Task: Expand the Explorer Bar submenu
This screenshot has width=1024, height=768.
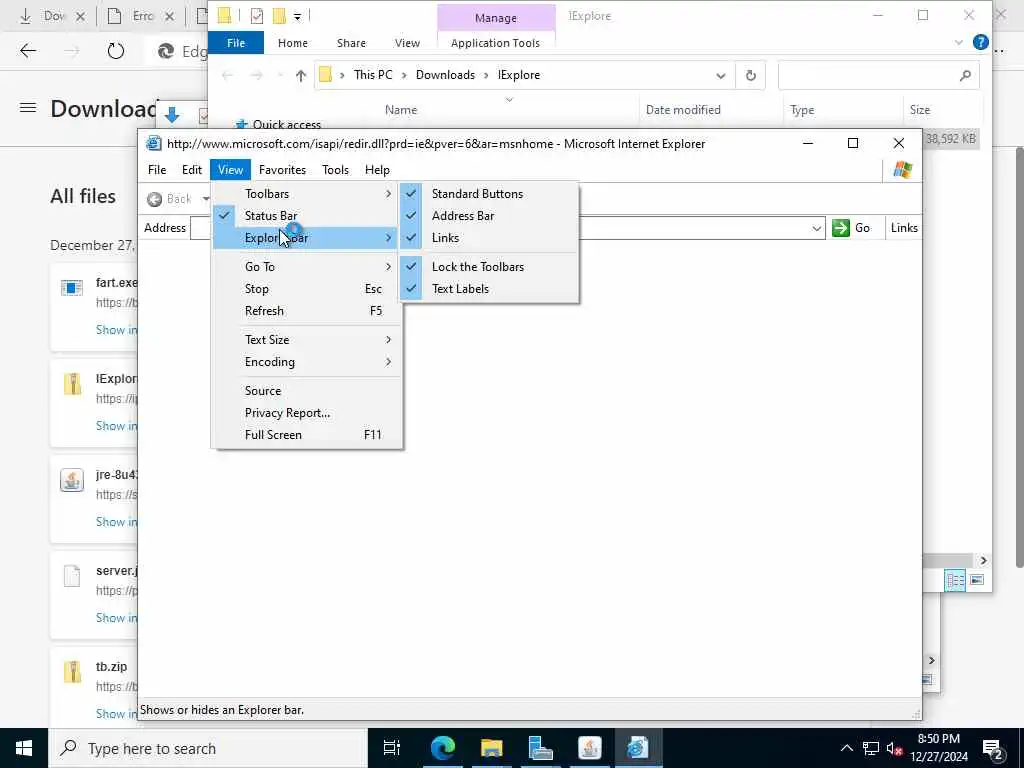Action: (x=306, y=238)
